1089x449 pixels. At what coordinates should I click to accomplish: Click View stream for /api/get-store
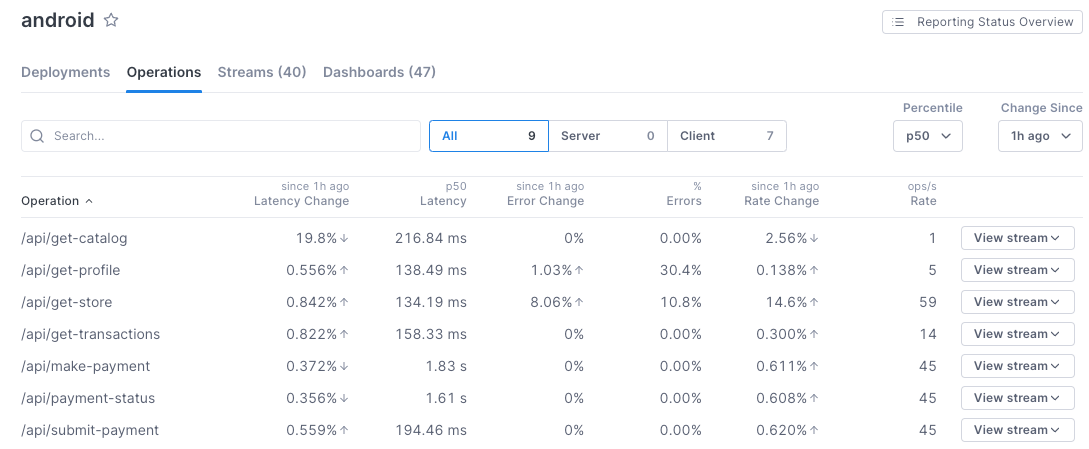click(x=1017, y=302)
